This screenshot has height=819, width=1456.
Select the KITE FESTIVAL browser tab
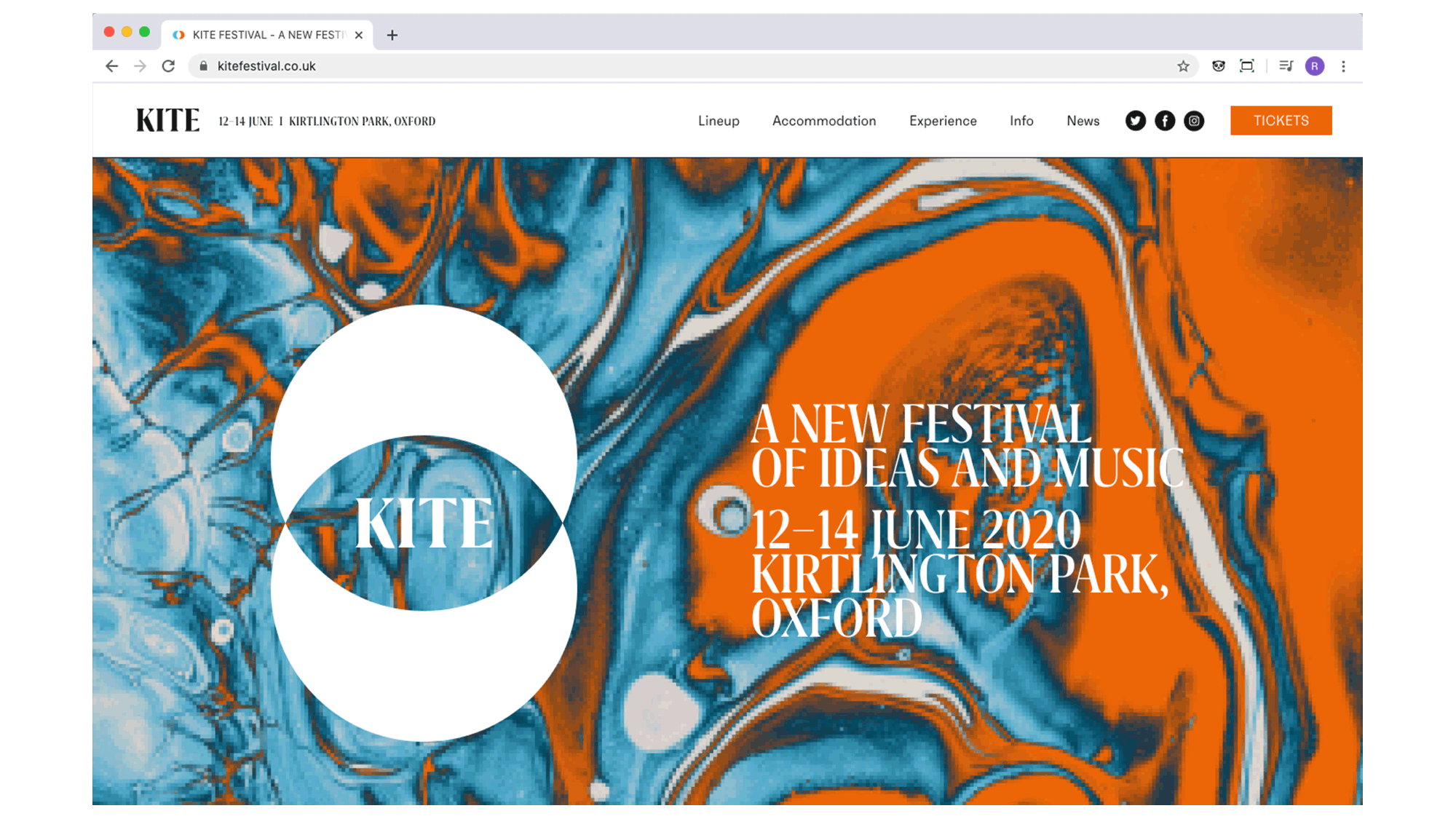(x=266, y=35)
